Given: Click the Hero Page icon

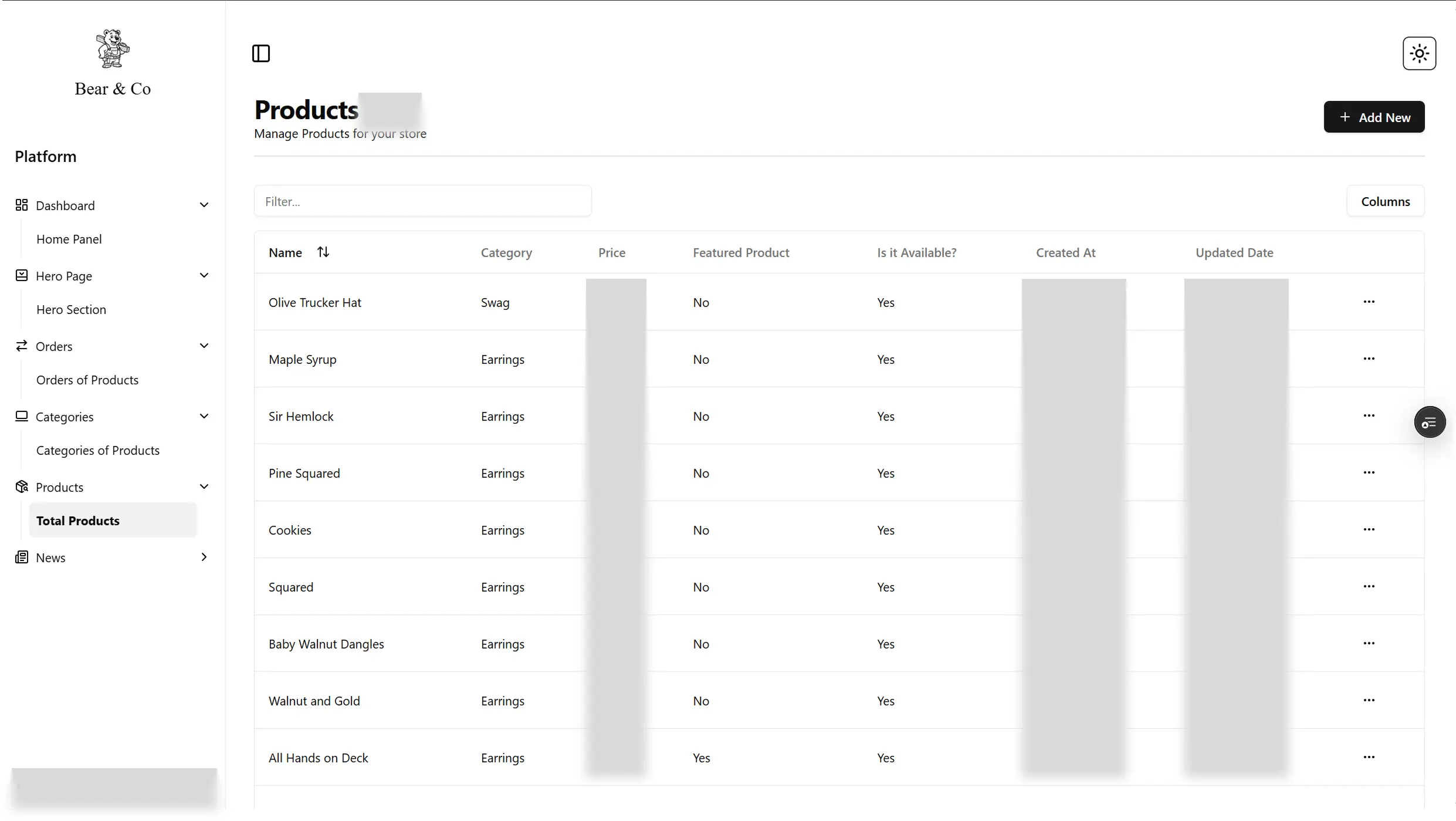Looking at the screenshot, I should coord(22,275).
